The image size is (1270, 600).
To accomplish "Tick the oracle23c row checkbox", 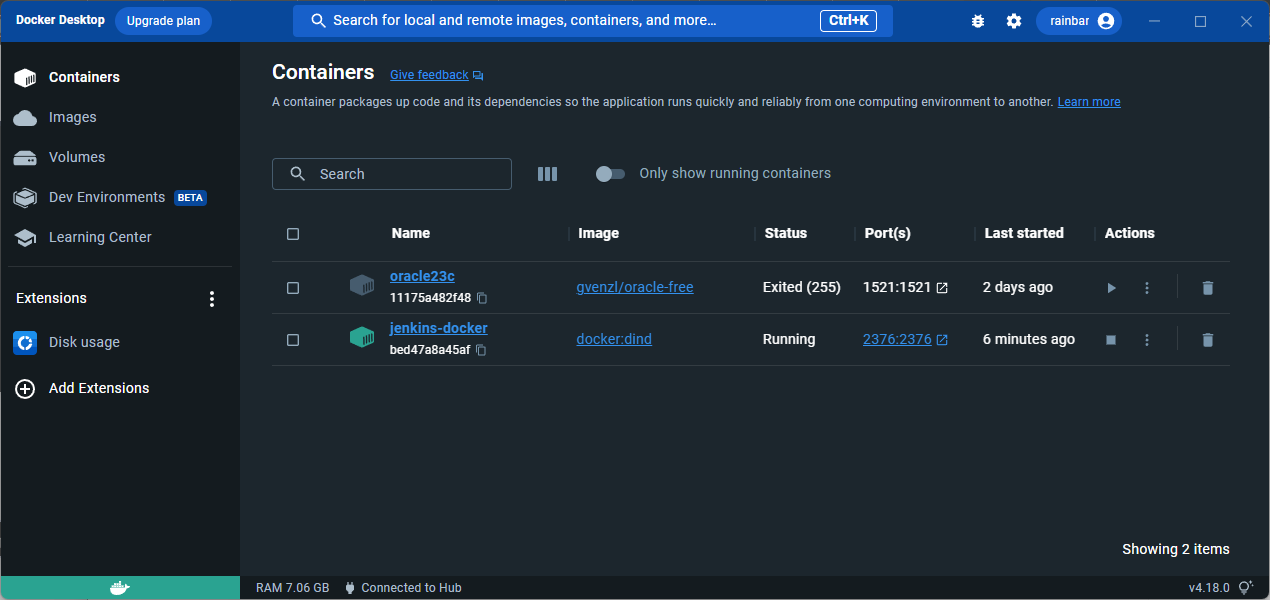I will (x=293, y=288).
